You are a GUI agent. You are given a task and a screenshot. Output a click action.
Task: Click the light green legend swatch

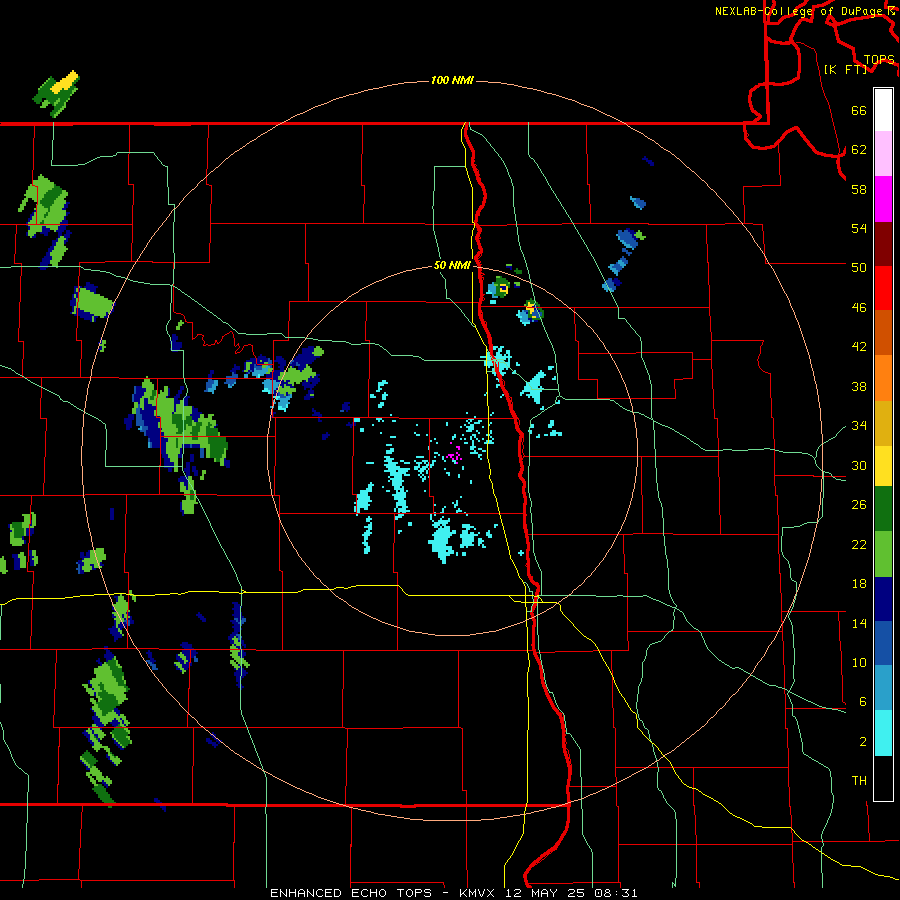[883, 554]
